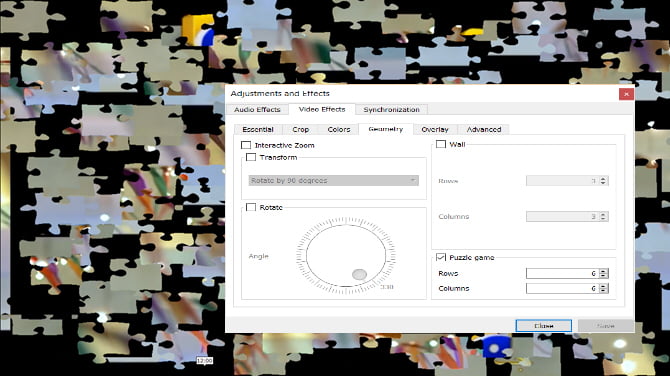Enable the Interactive Zoom checkbox
This screenshot has width=670, height=376.
246,145
